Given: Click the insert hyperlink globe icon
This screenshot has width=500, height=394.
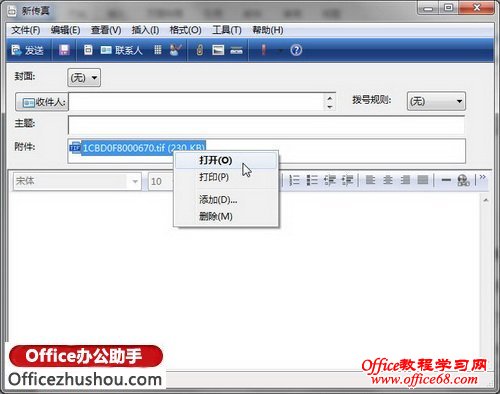Looking at the screenshot, I should click(463, 180).
